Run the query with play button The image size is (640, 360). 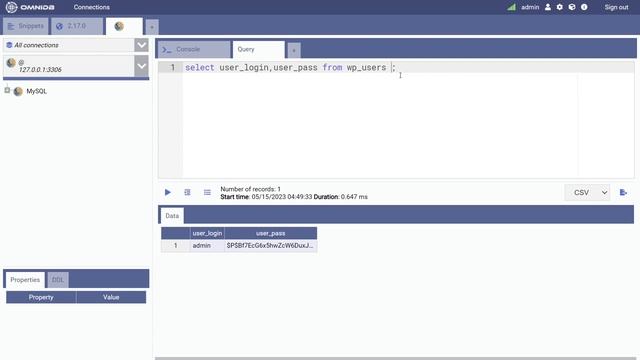(x=168, y=192)
